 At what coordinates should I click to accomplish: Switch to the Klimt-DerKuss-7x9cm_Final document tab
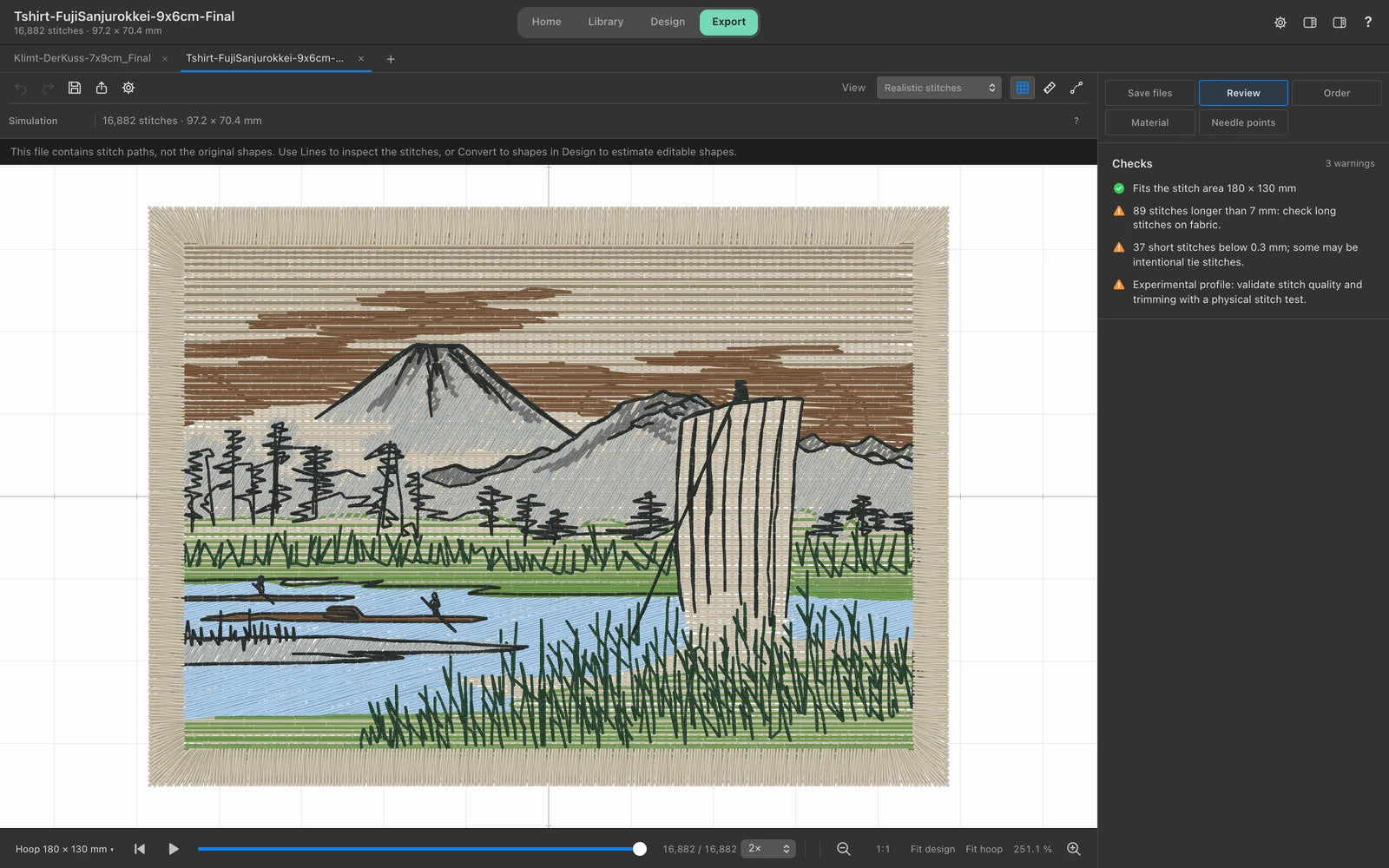click(x=82, y=58)
